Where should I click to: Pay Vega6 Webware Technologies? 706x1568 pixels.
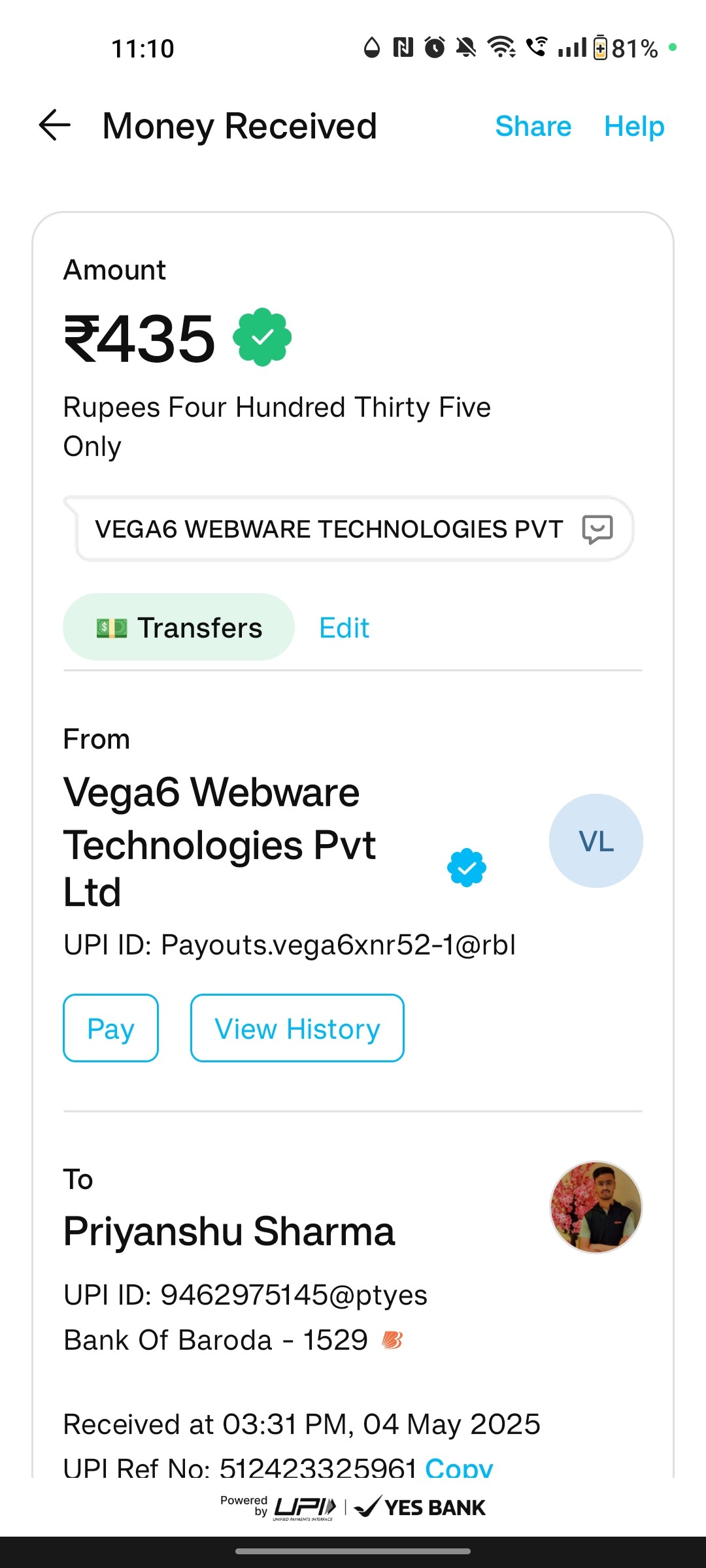110,1028
